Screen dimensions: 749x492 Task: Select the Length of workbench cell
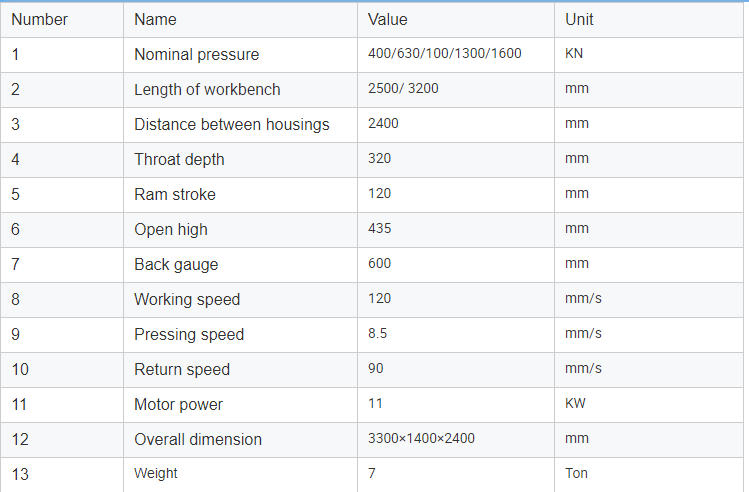pyautogui.click(x=207, y=90)
